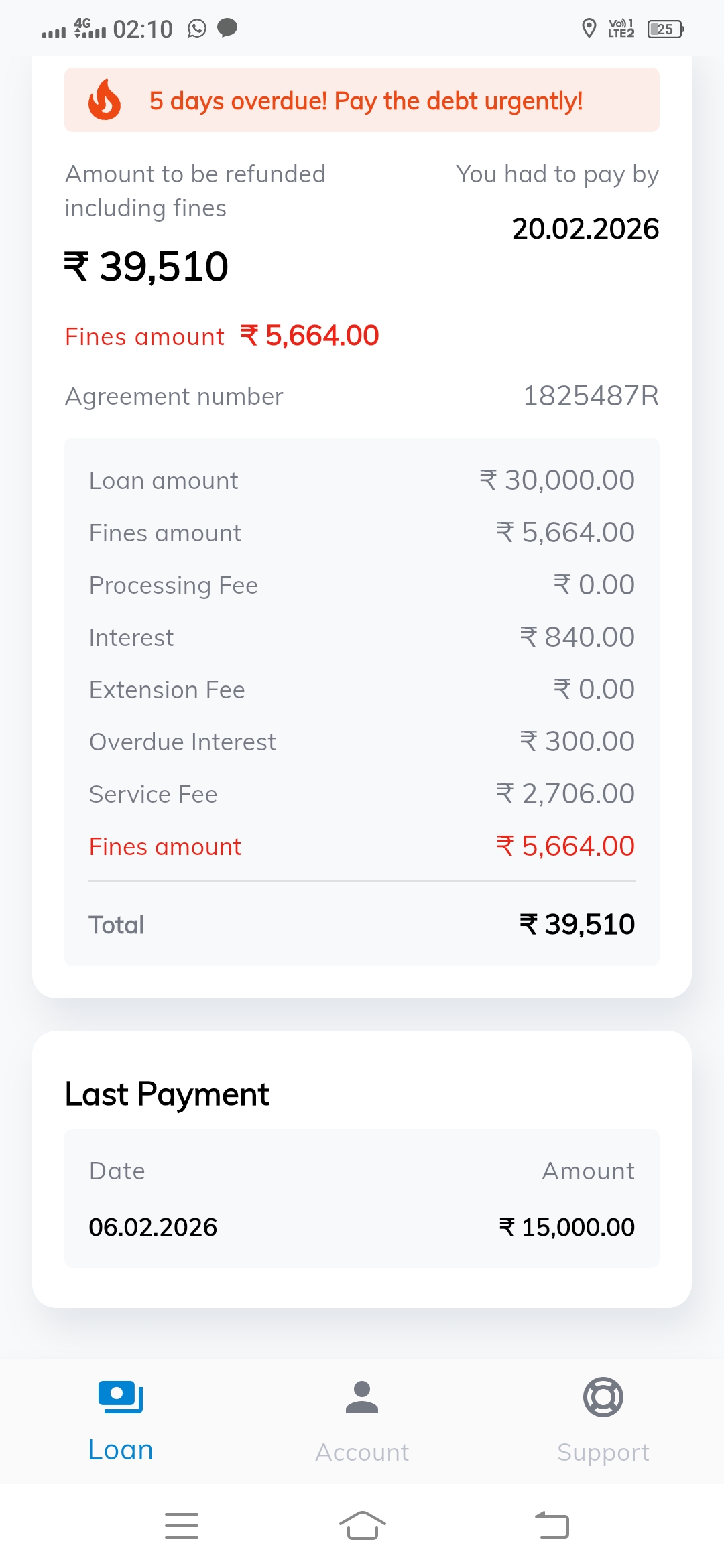This screenshot has height=1568, width=724.
Task: Tap the Loan tab icon
Action: click(x=121, y=1397)
